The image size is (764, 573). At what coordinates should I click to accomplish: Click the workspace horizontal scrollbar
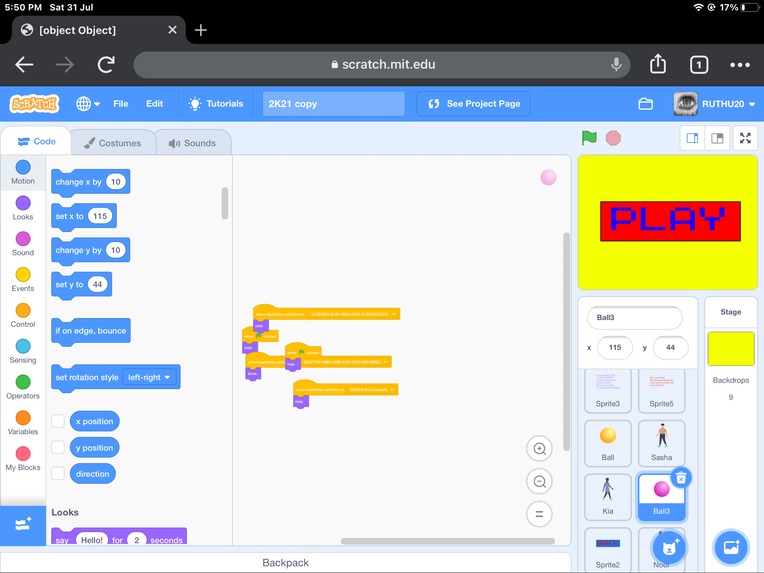click(447, 541)
